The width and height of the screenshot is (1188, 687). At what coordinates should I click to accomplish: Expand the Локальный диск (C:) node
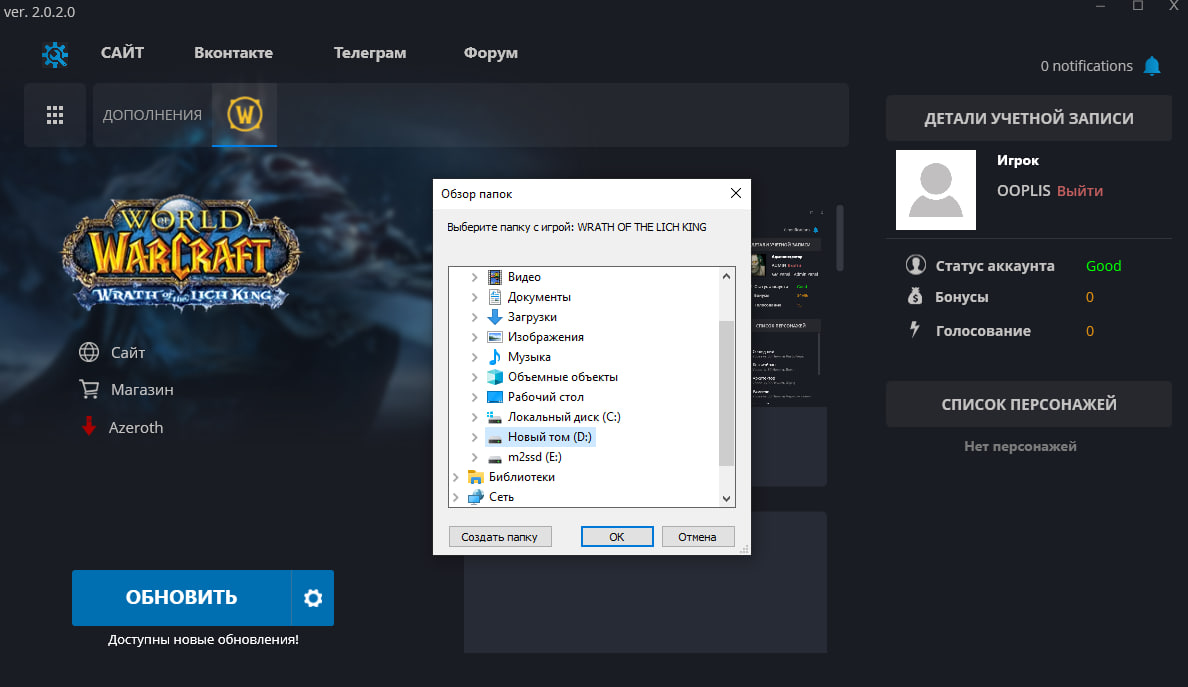pos(475,417)
